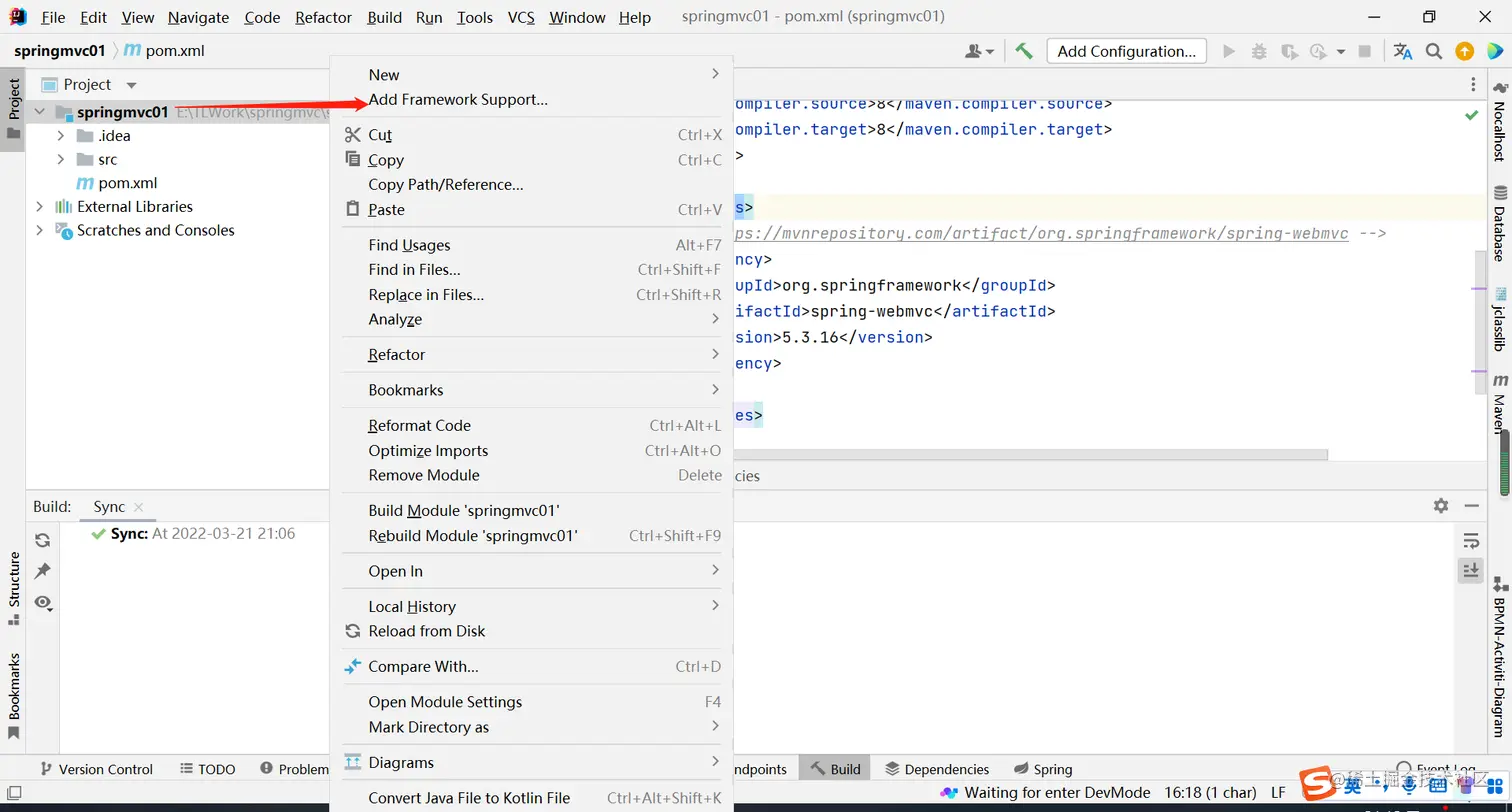
Task: Open the mvnrepository spring-webmvc link
Action: click(x=1041, y=233)
